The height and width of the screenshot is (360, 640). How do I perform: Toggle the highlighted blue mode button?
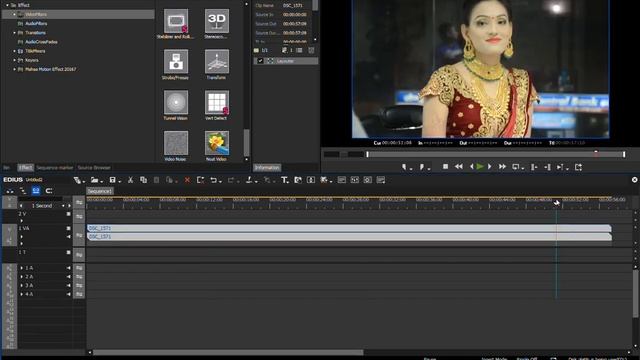[36, 191]
